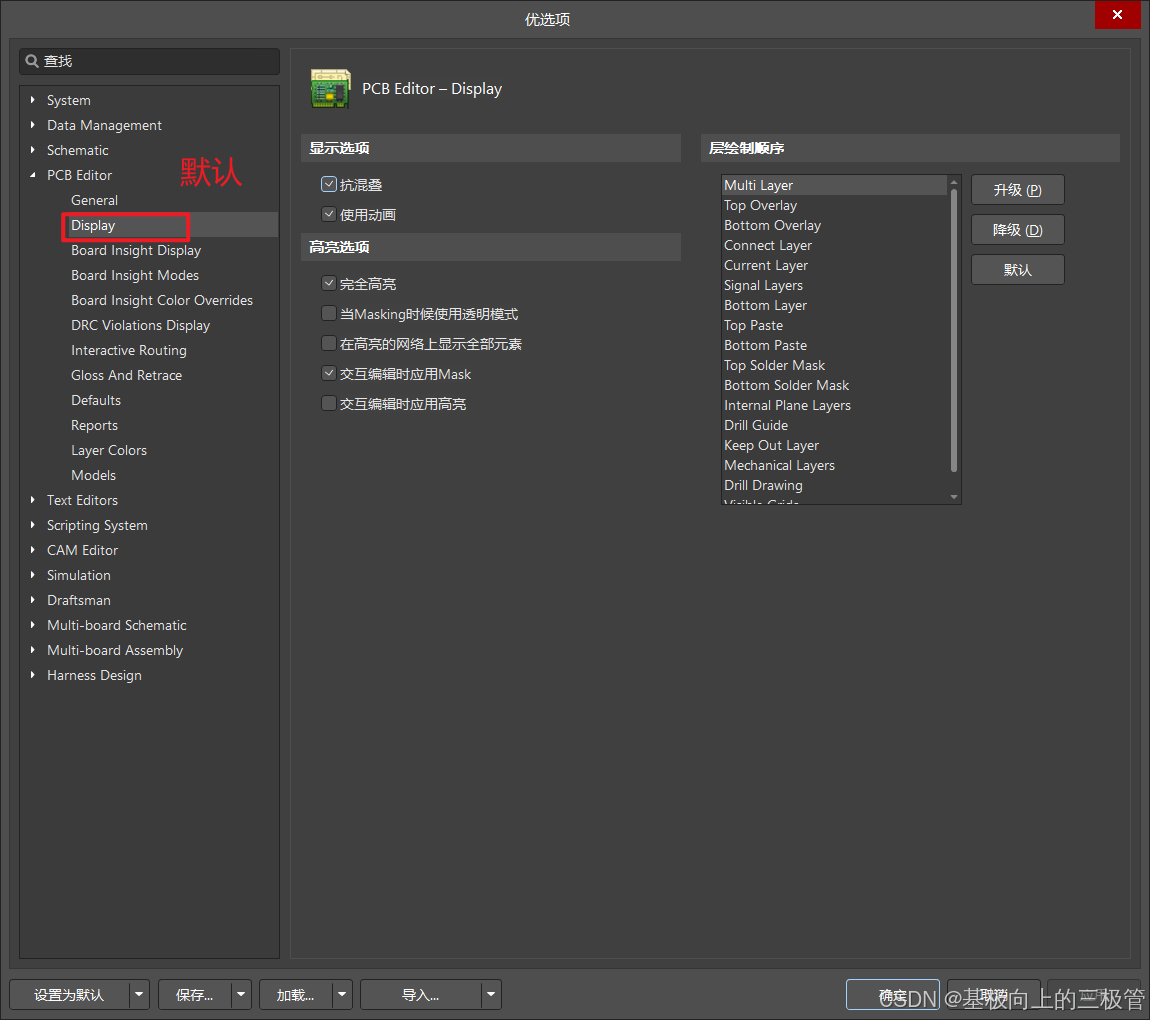The width and height of the screenshot is (1150, 1020).
Task: Click layer list scroll-down arrow
Action: [953, 497]
